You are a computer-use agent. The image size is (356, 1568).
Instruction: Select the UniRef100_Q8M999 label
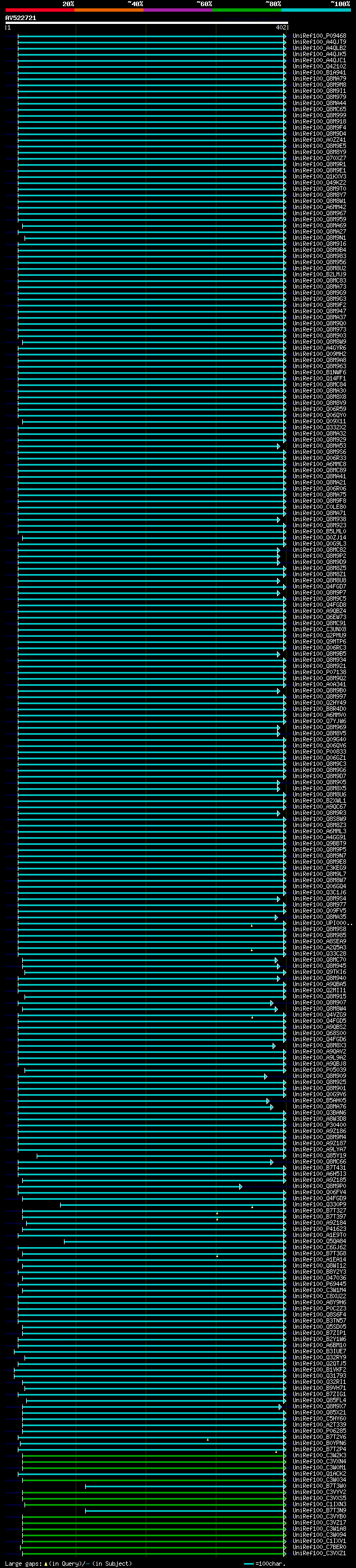(x=319, y=115)
